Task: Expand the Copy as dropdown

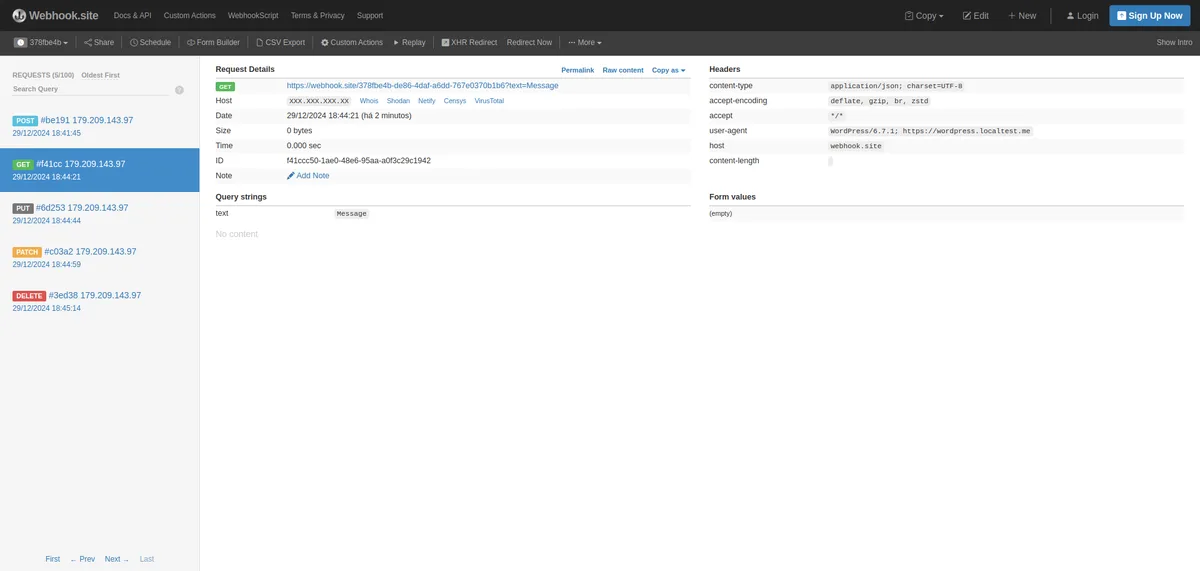Action: [668, 70]
